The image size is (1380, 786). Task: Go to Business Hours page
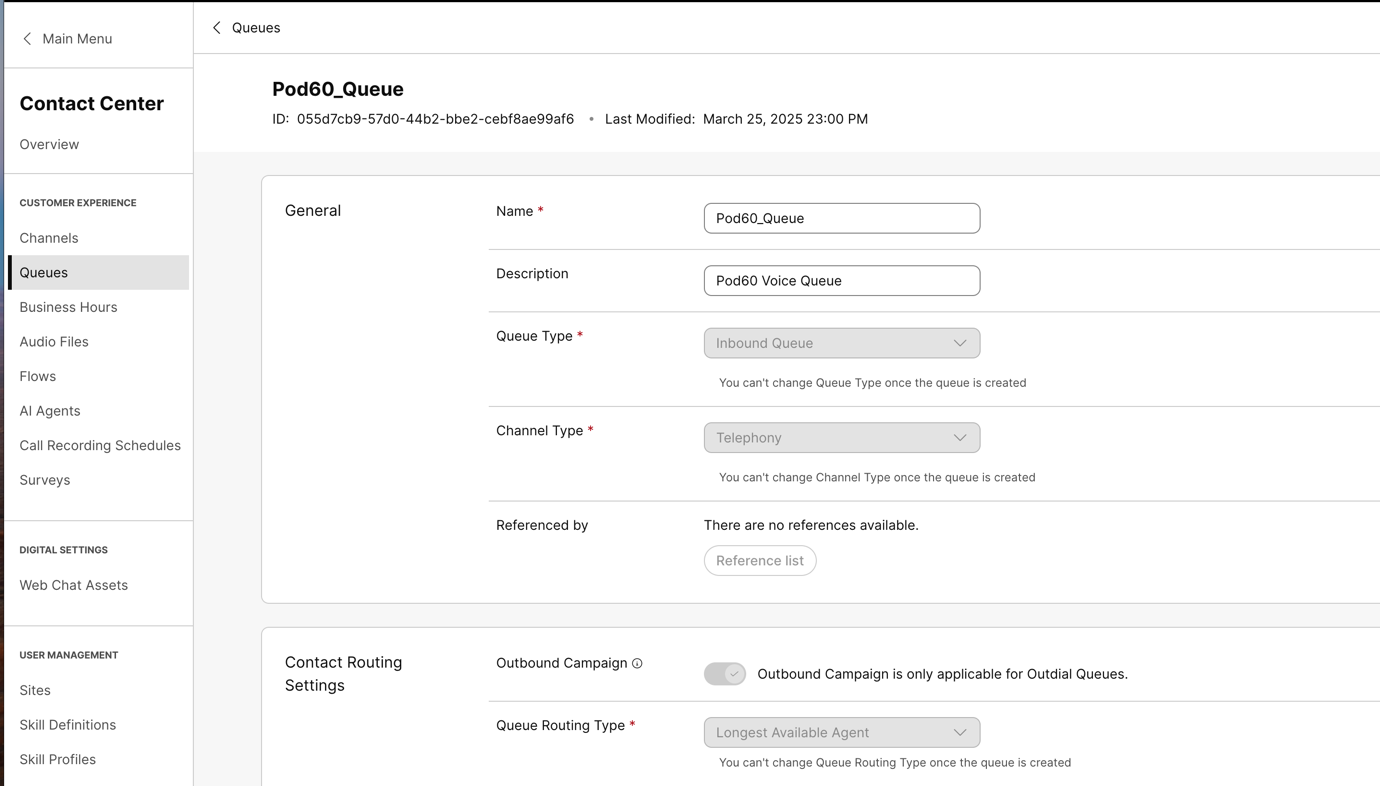click(x=68, y=307)
